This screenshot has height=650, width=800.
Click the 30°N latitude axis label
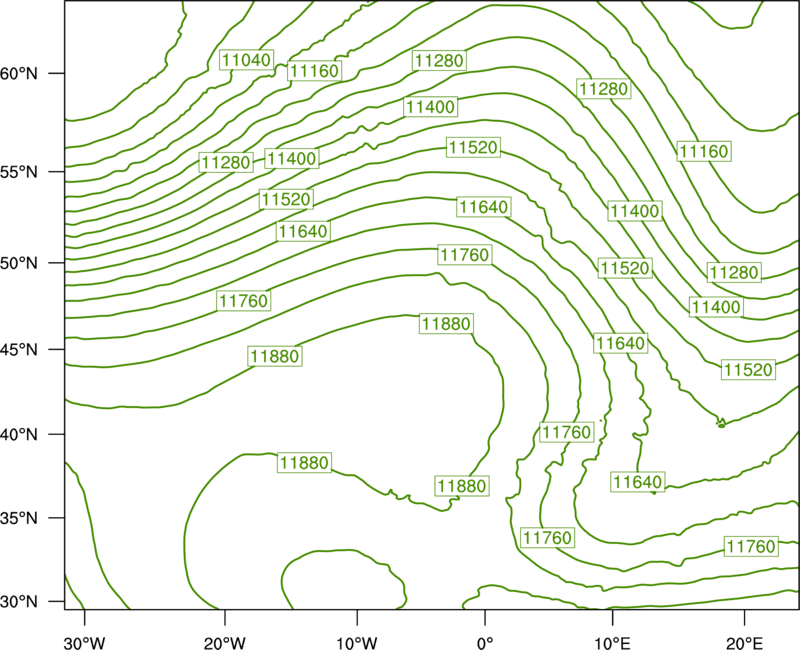[x=19, y=602]
